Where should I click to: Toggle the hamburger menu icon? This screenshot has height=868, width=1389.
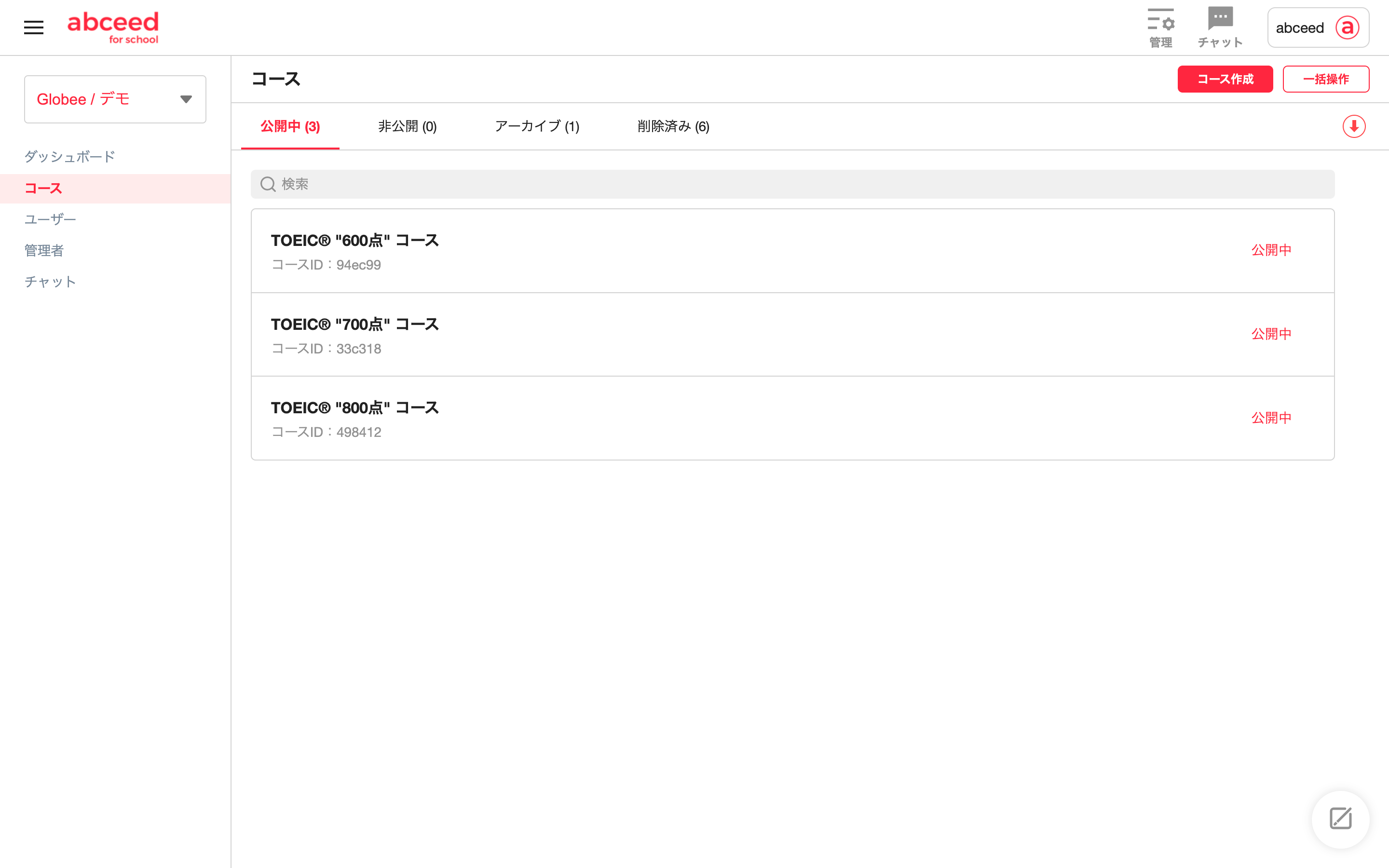click(x=33, y=27)
